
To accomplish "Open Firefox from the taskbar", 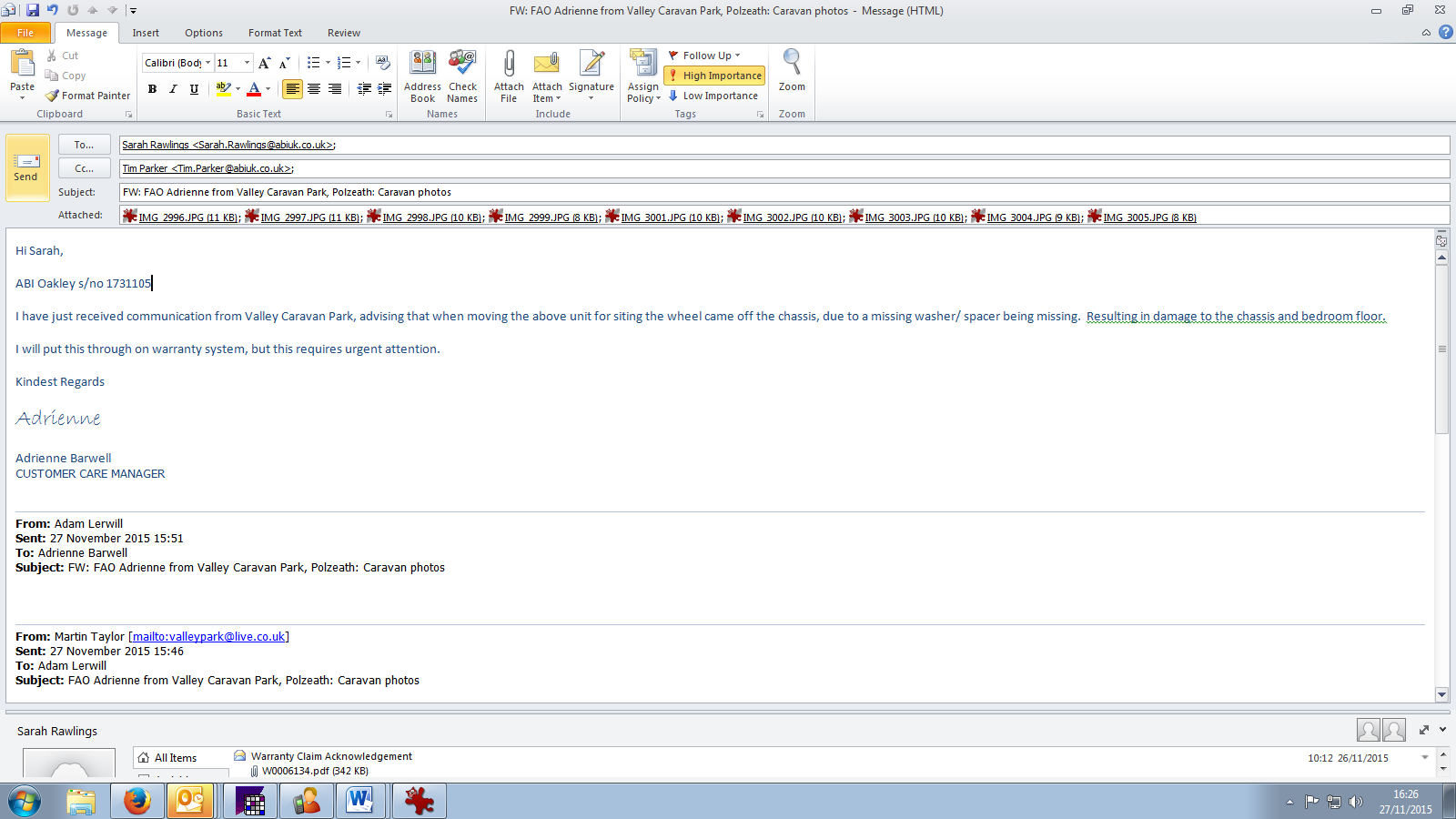I will click(137, 801).
